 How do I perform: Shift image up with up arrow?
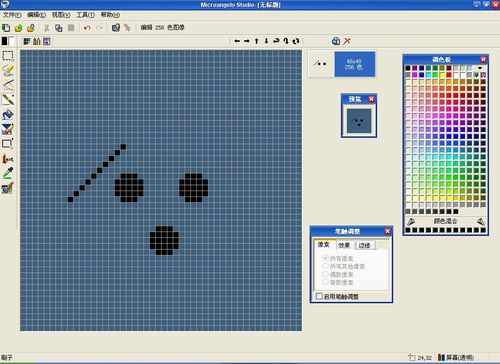[256, 41]
